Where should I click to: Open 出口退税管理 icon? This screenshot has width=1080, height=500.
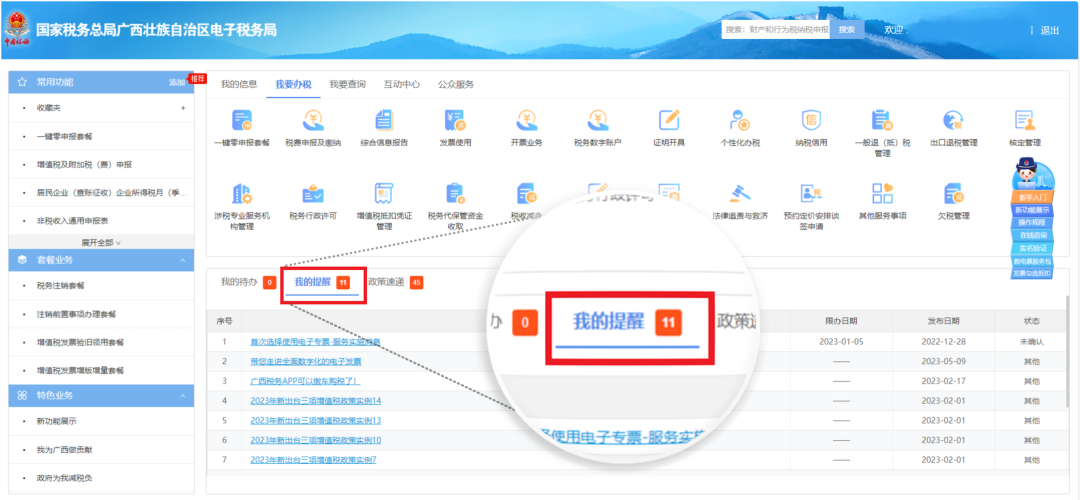pyautogui.click(x=953, y=122)
